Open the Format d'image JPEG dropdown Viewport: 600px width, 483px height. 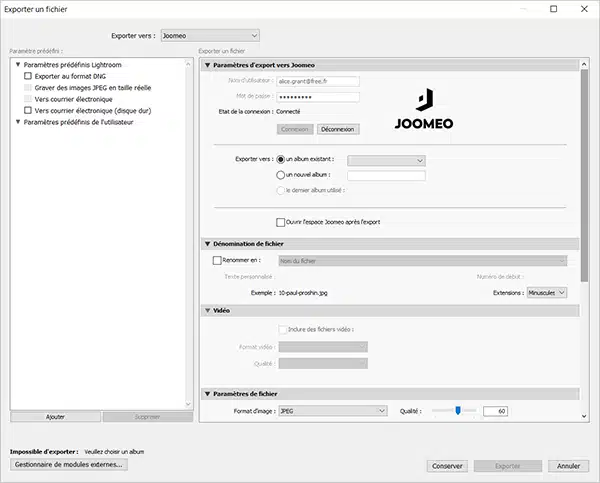click(333, 411)
